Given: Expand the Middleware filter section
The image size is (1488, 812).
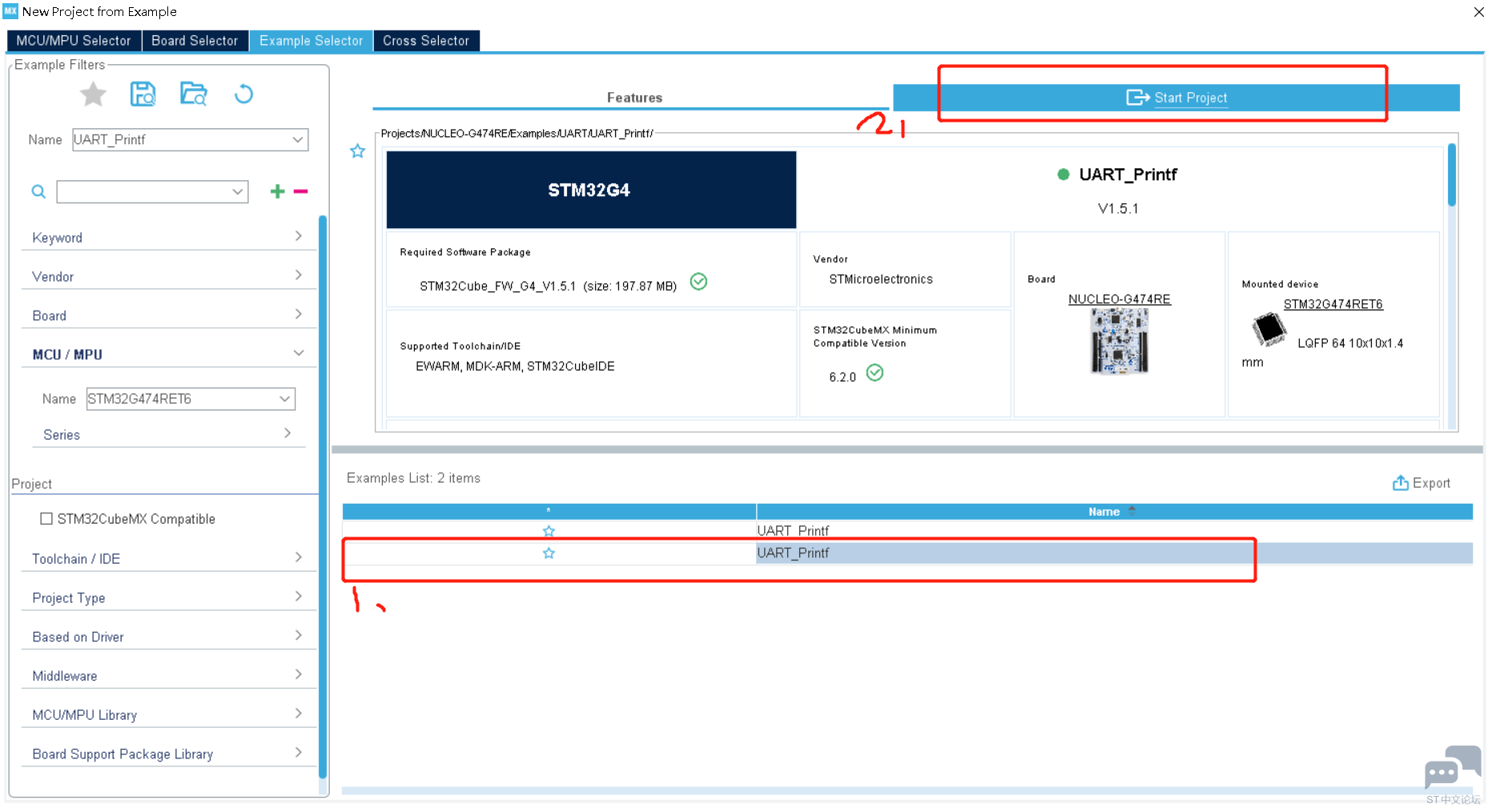Looking at the screenshot, I should pyautogui.click(x=168, y=676).
